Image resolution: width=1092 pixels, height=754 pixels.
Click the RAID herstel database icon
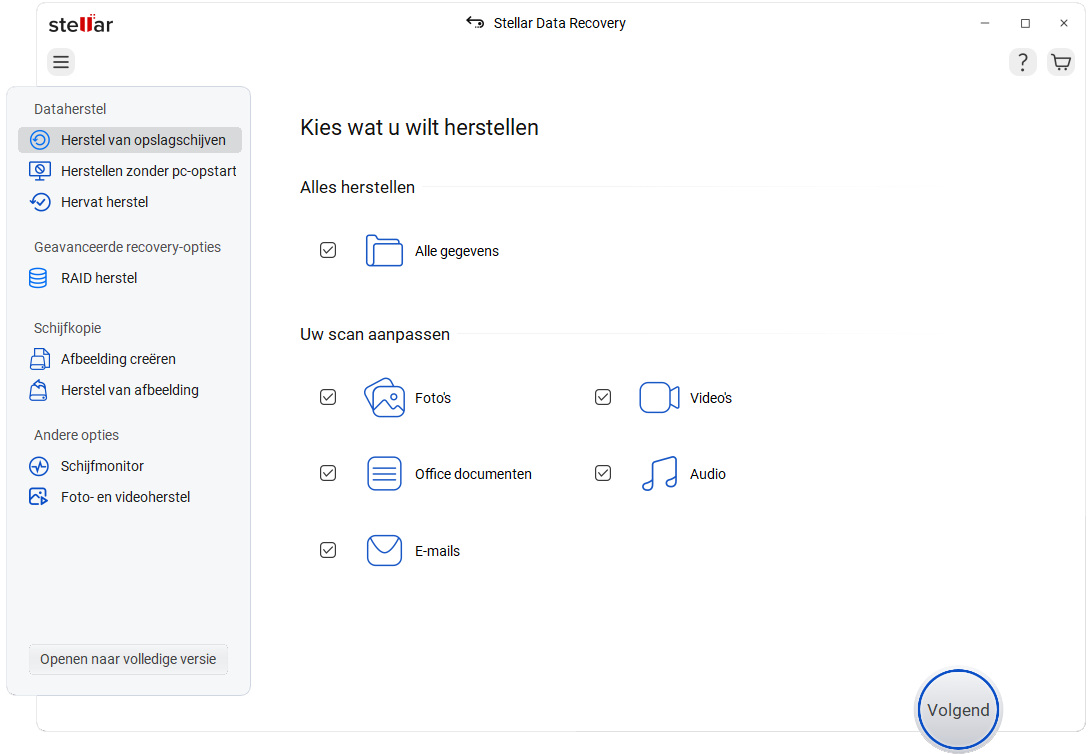(38, 278)
